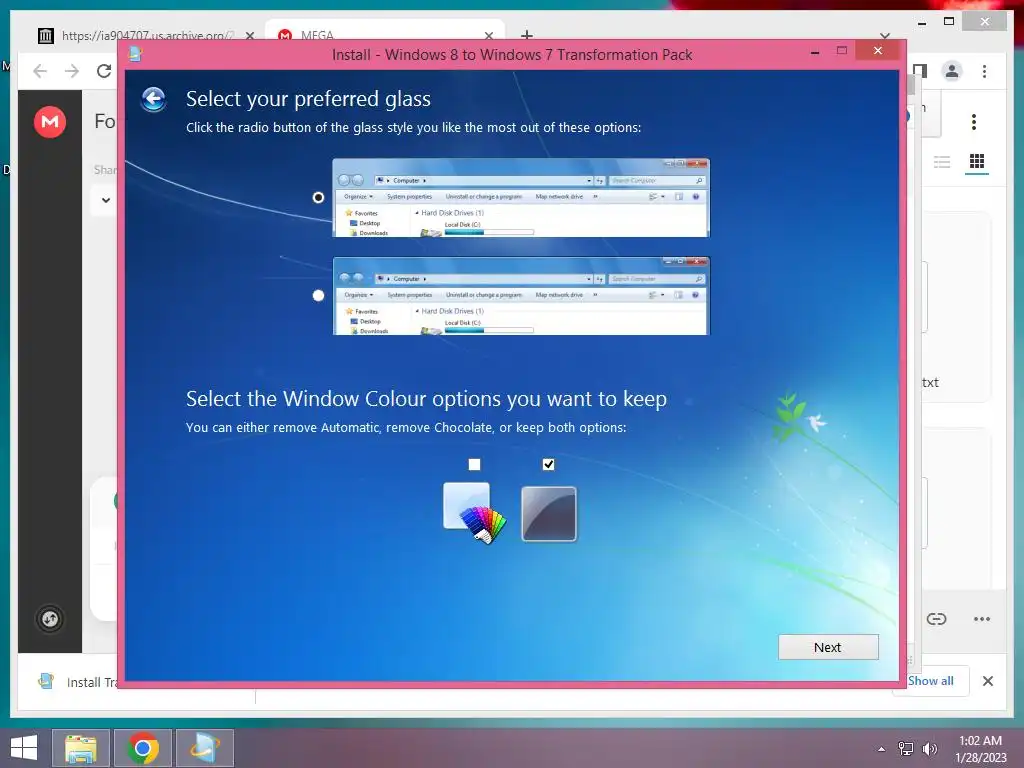Close the Chrome downloads bar

coord(987,681)
